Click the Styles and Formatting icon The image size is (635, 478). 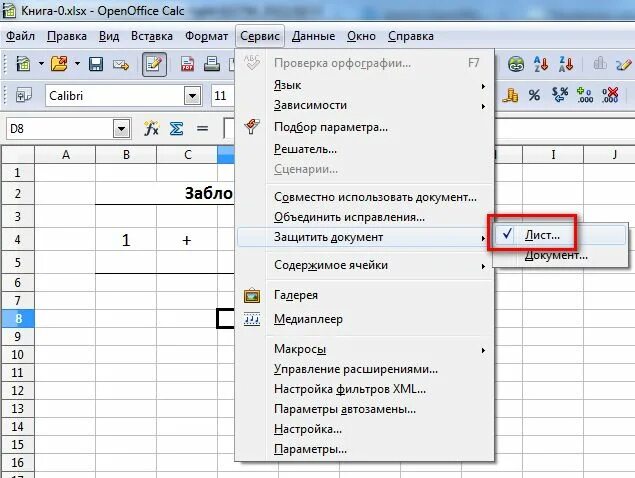[x=23, y=96]
